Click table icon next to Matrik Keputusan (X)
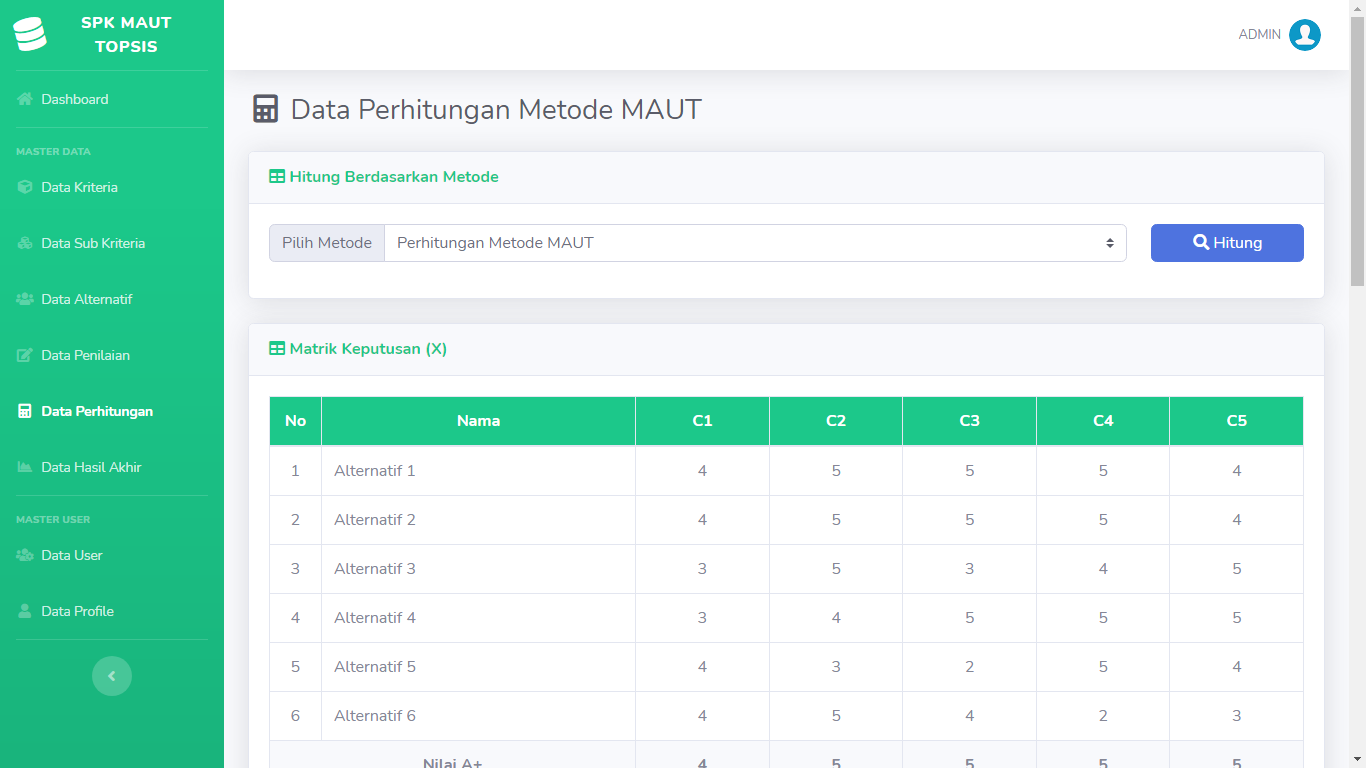Image resolution: width=1366 pixels, height=768 pixels. 277,349
